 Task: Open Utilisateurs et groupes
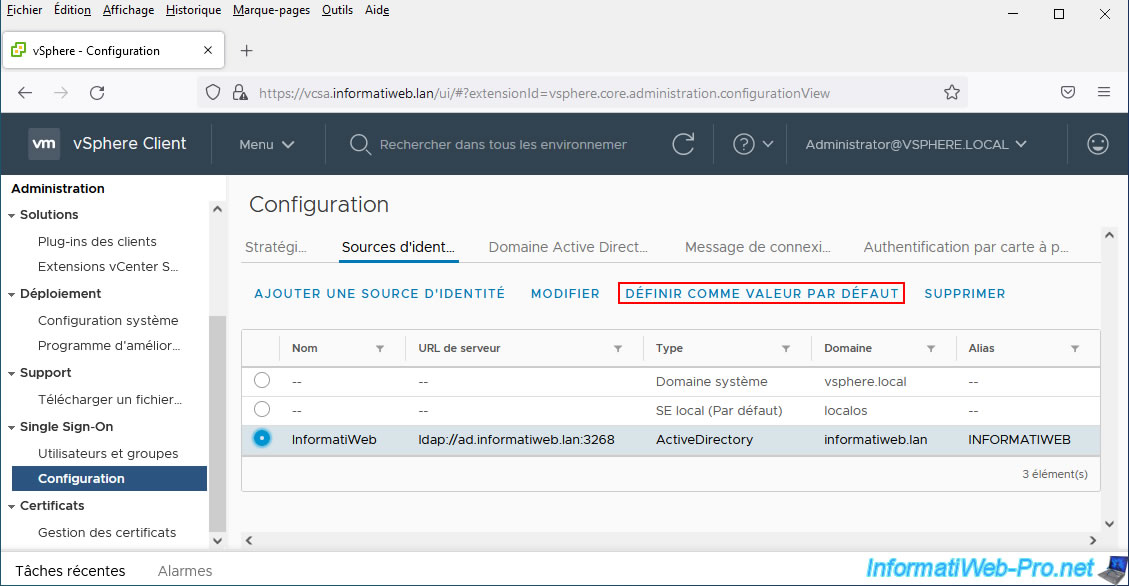coord(108,454)
